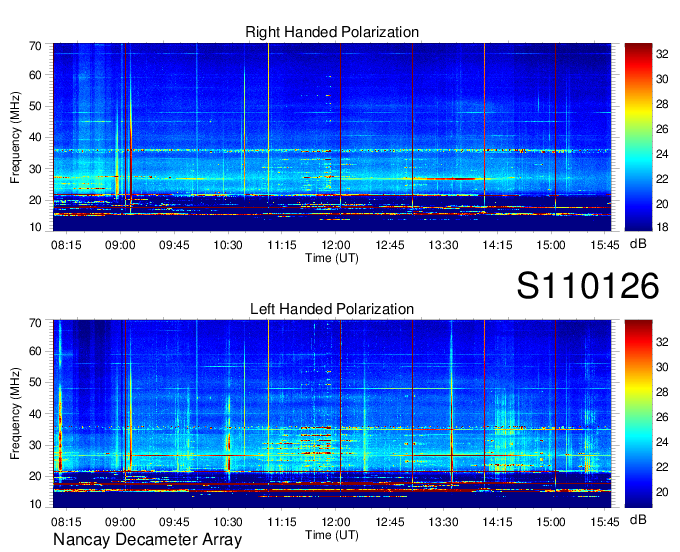Click the "70" frequency tick of the upper plot

click(35, 46)
